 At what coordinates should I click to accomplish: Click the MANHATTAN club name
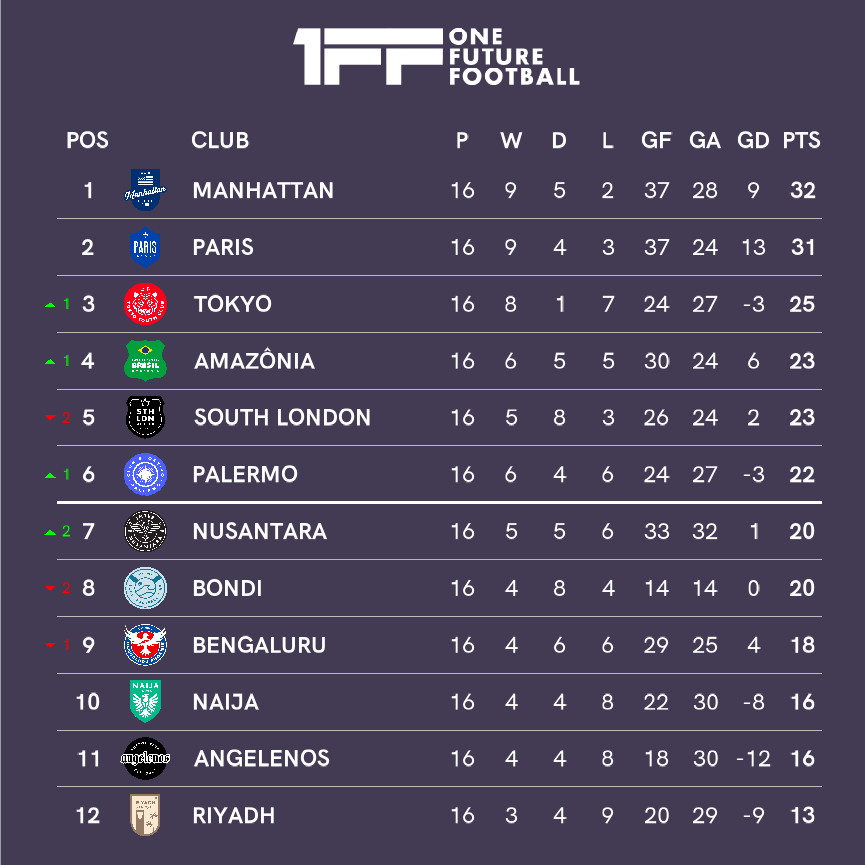point(263,190)
